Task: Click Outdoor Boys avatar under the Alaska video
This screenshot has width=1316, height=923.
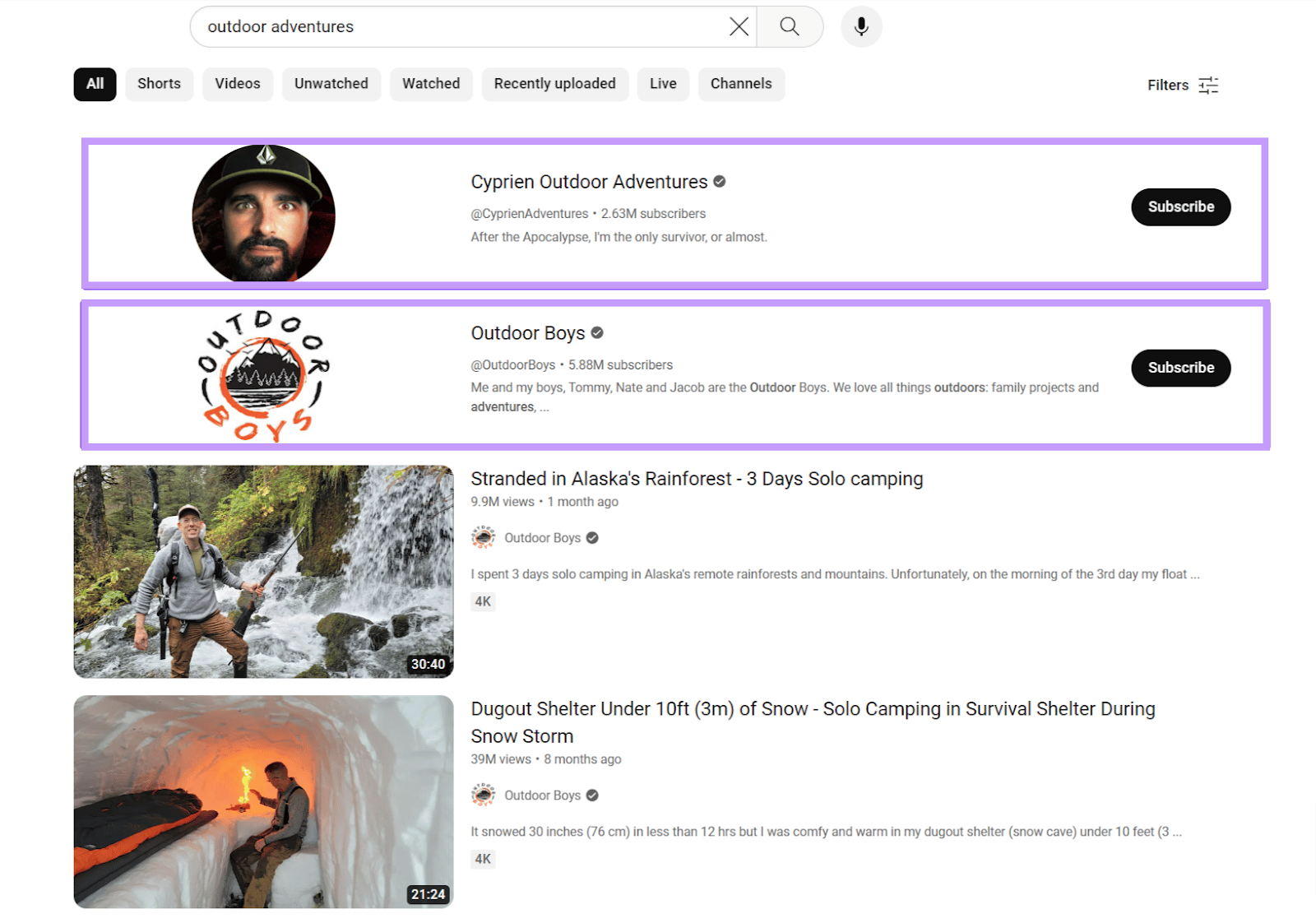Action: pos(484,537)
